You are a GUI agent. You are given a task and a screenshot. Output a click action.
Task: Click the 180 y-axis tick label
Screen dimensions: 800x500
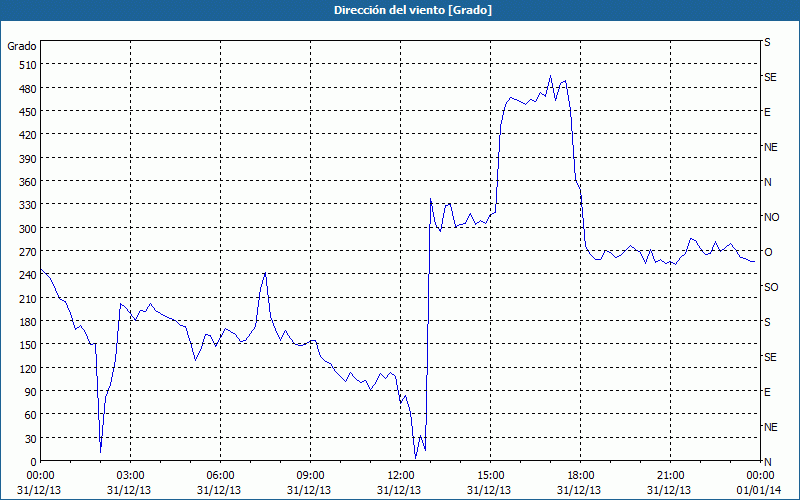pos(28,322)
